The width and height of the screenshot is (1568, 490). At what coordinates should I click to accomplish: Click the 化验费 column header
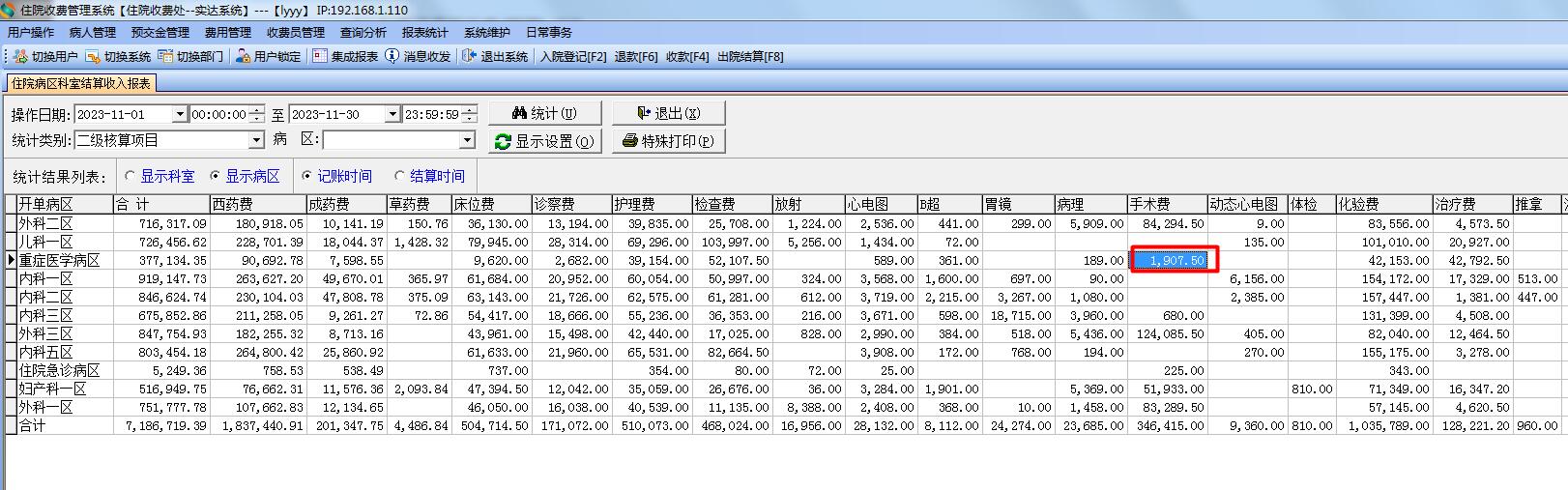1384,205
